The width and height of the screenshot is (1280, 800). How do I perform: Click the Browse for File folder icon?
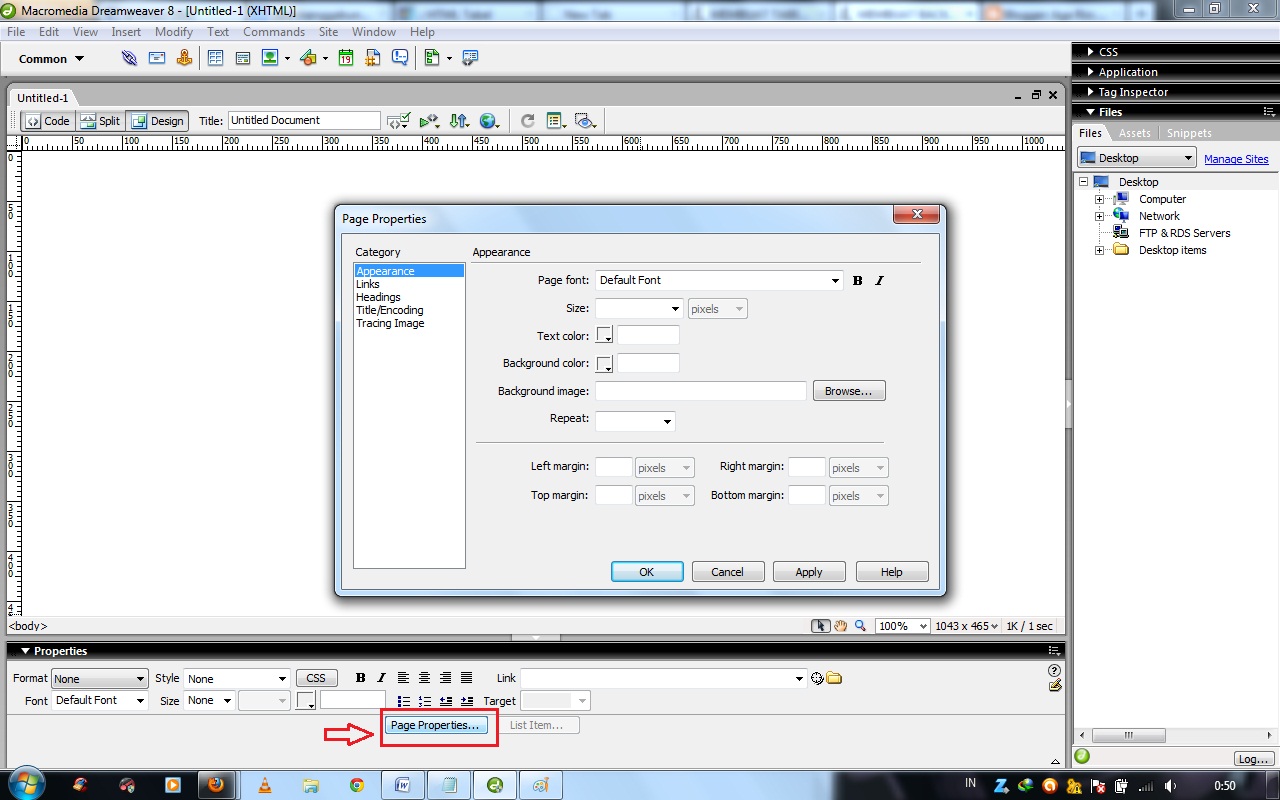pos(834,678)
